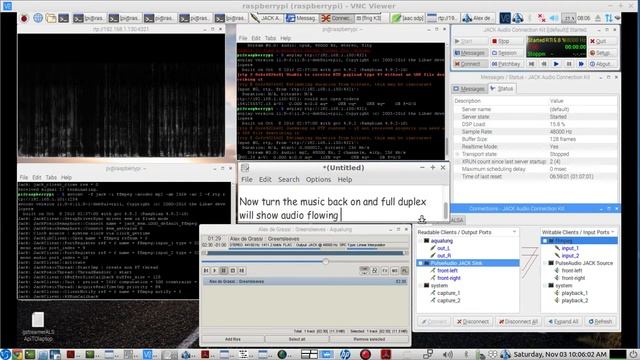
Task: Collapse the aqualung client in output ports
Action: [420, 241]
